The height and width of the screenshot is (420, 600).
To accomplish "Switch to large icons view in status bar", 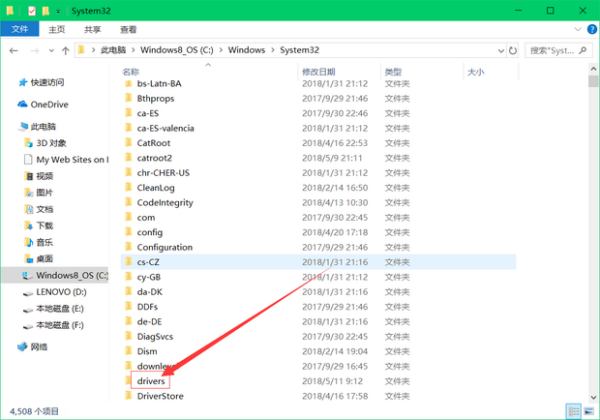I will click(588, 411).
